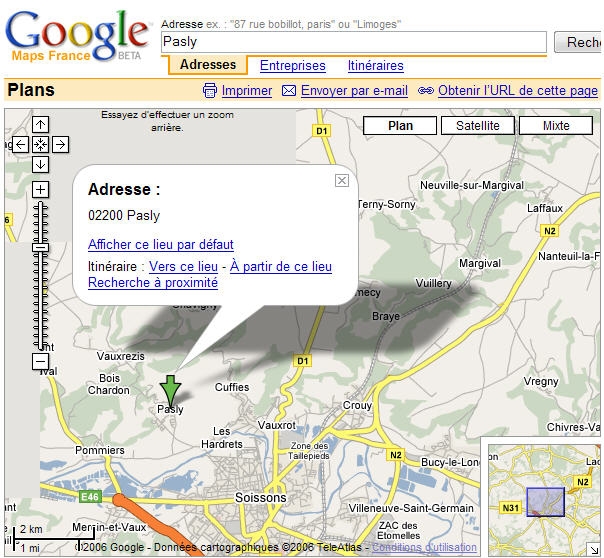Open Conditions d'utilisation link
The height and width of the screenshot is (558, 604).
coord(424,547)
